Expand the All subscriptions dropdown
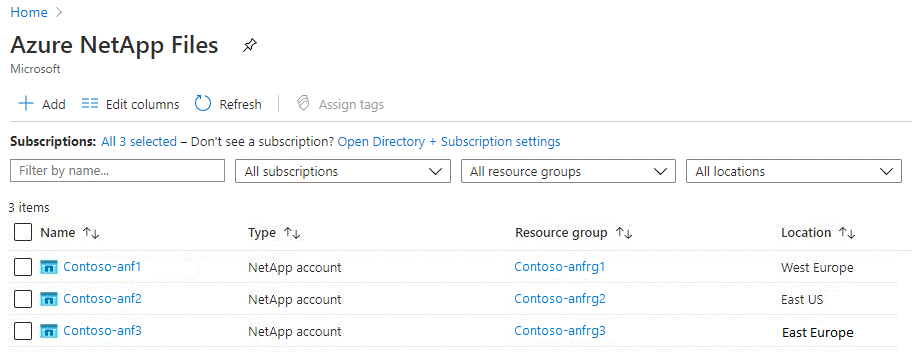Screen dimensions: 921x361 343,171
